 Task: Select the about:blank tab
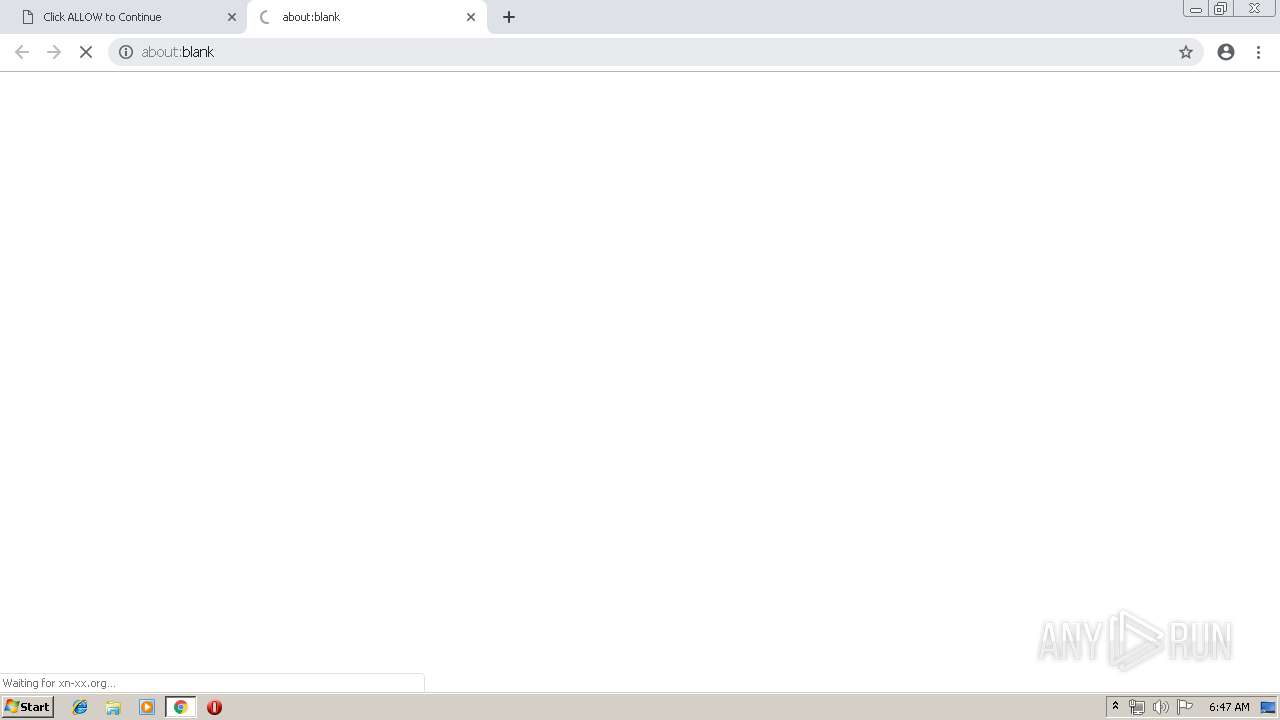[366, 17]
